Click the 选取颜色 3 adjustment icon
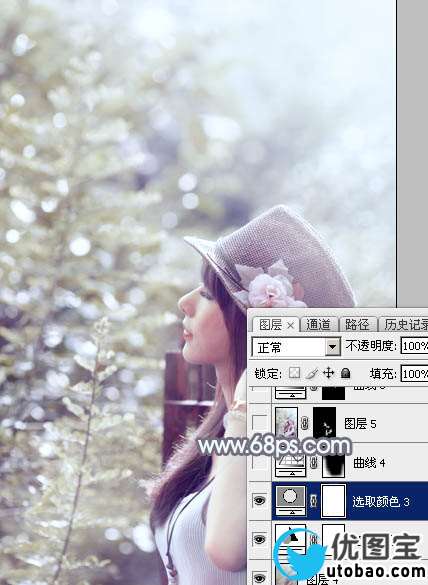Viewport: 428px width, 585px height. pyautogui.click(x=290, y=500)
